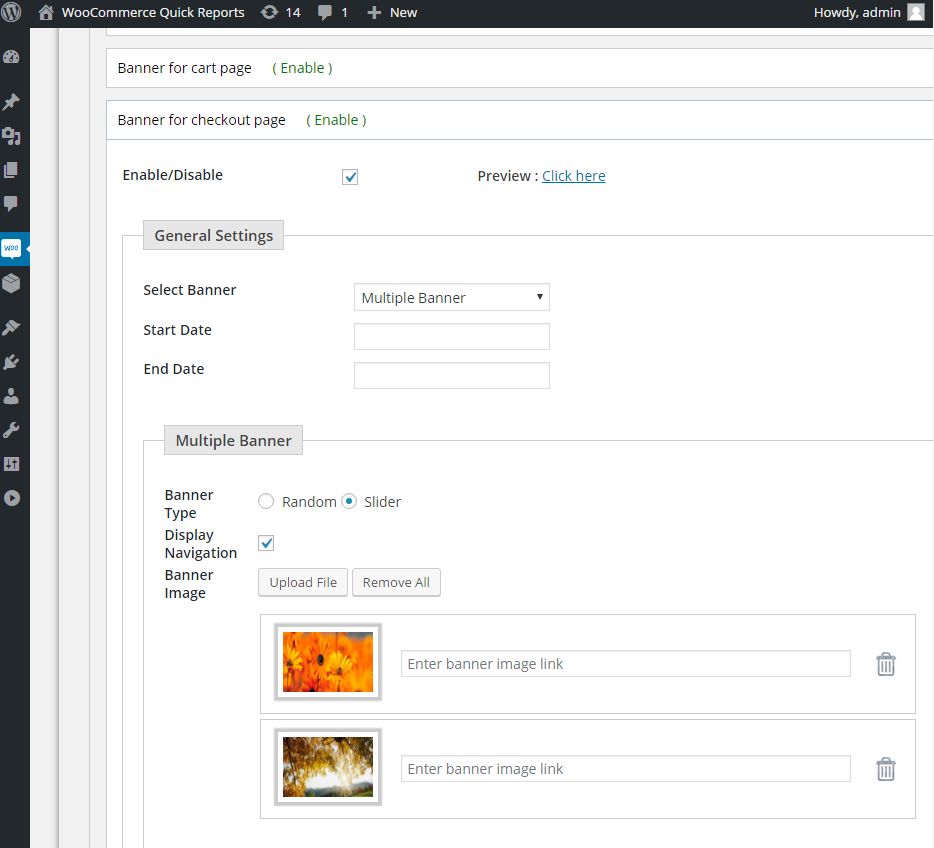
Task: Open the admin avatar in the top bar
Action: 916,12
